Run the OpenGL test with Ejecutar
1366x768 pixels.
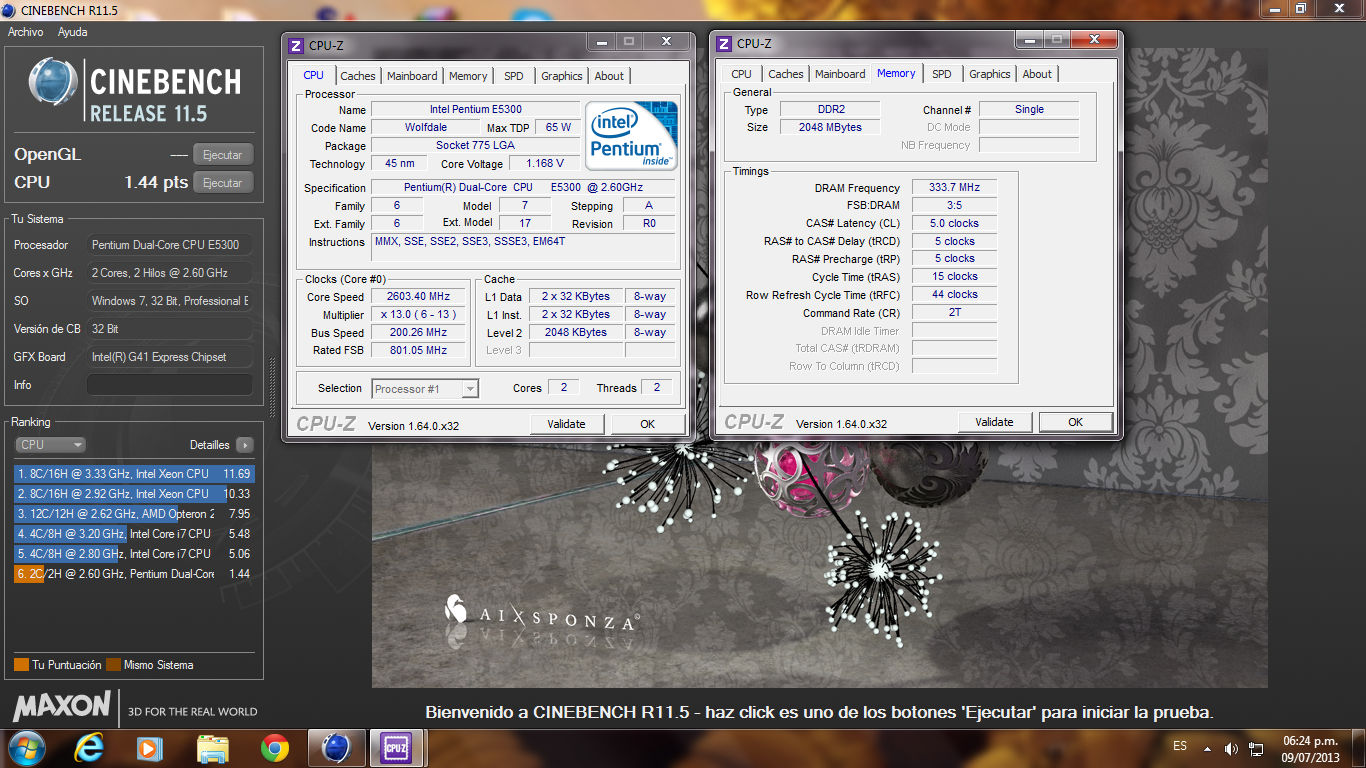click(x=223, y=155)
